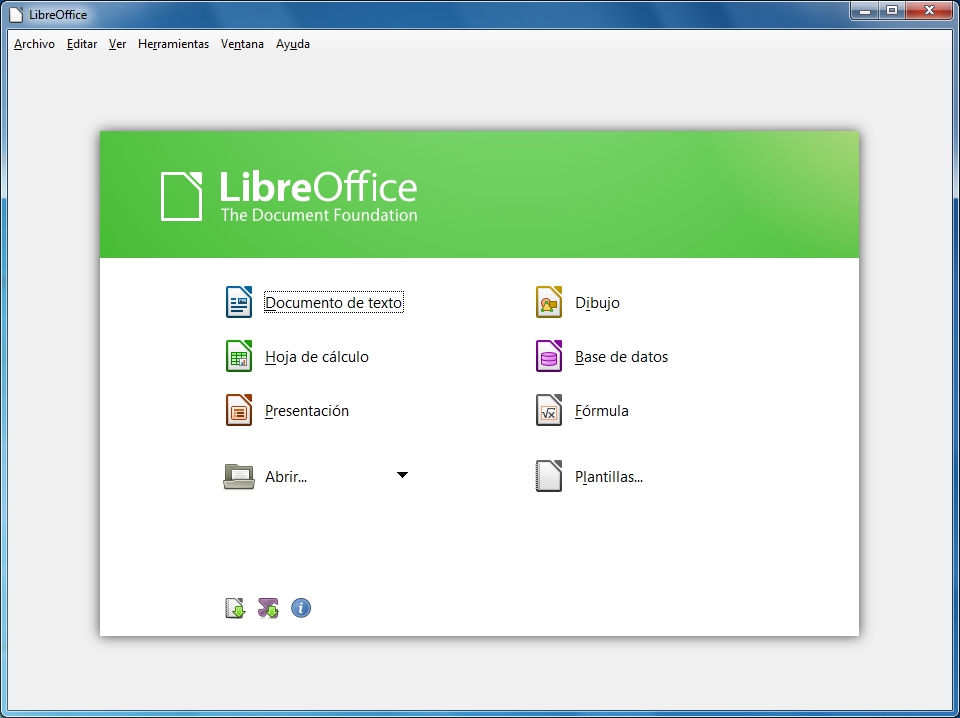Maximize the LibreOffice window
Screen dimensions: 960x718
tap(893, 11)
